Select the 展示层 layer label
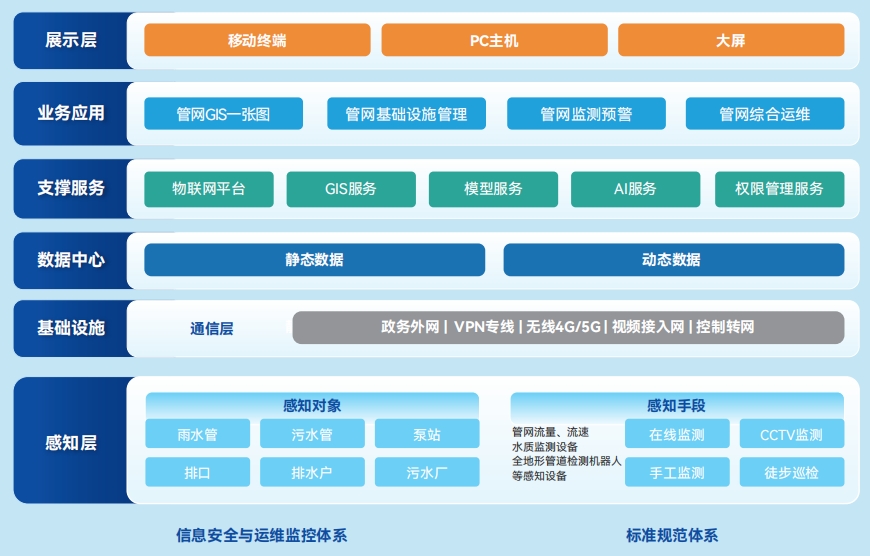 point(71,40)
